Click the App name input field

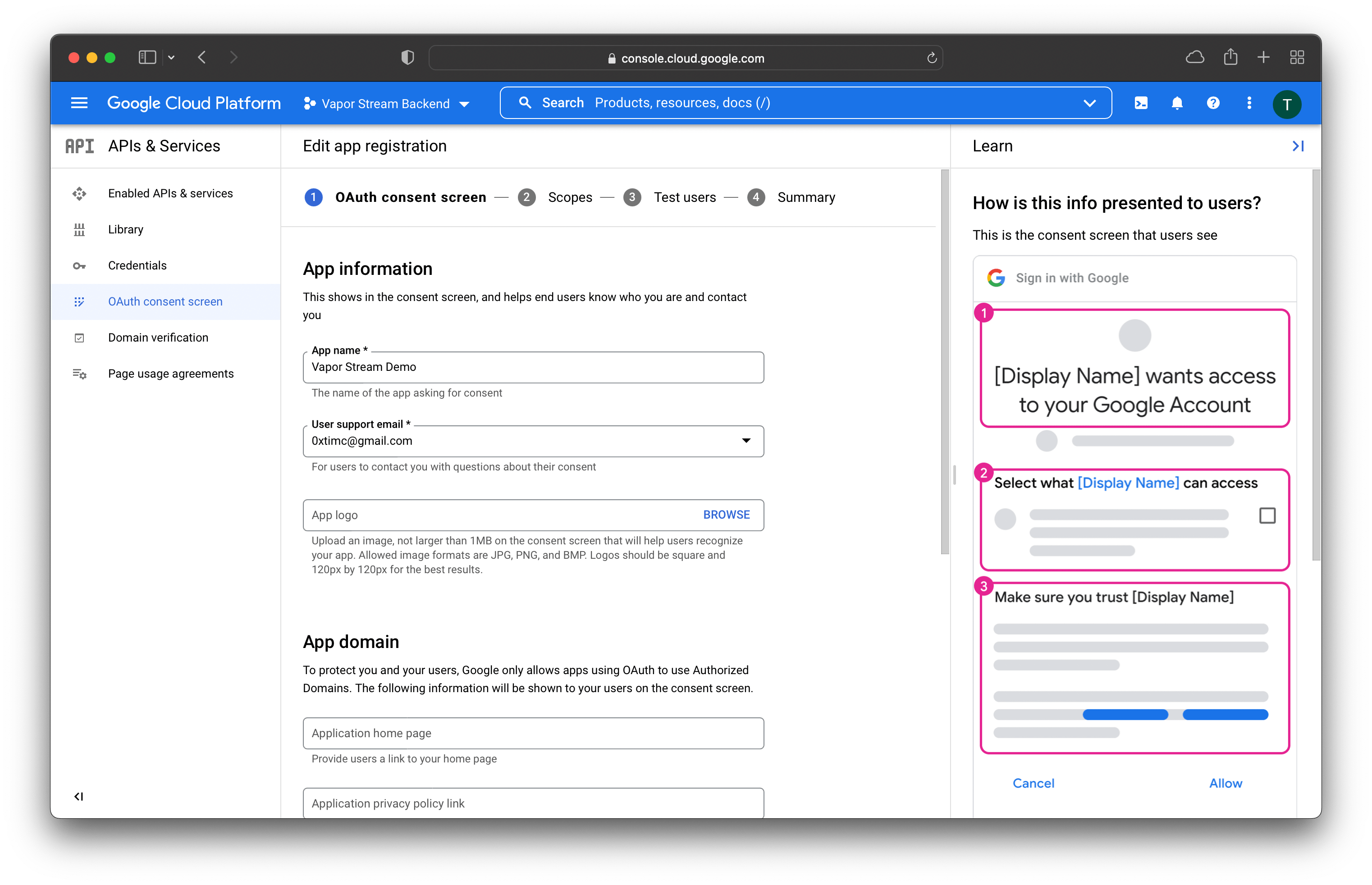533,367
